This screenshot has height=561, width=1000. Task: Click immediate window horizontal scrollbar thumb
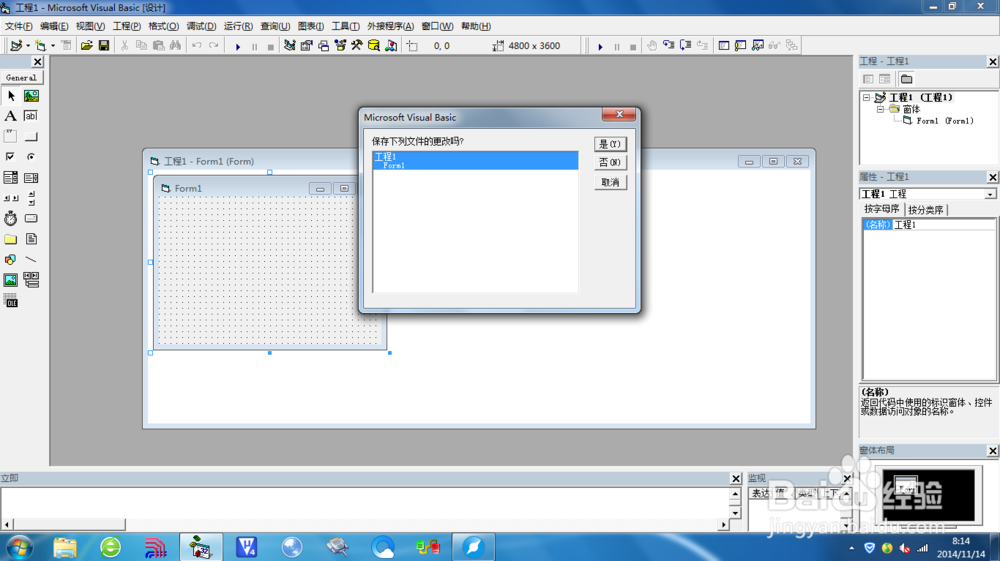pos(69,525)
